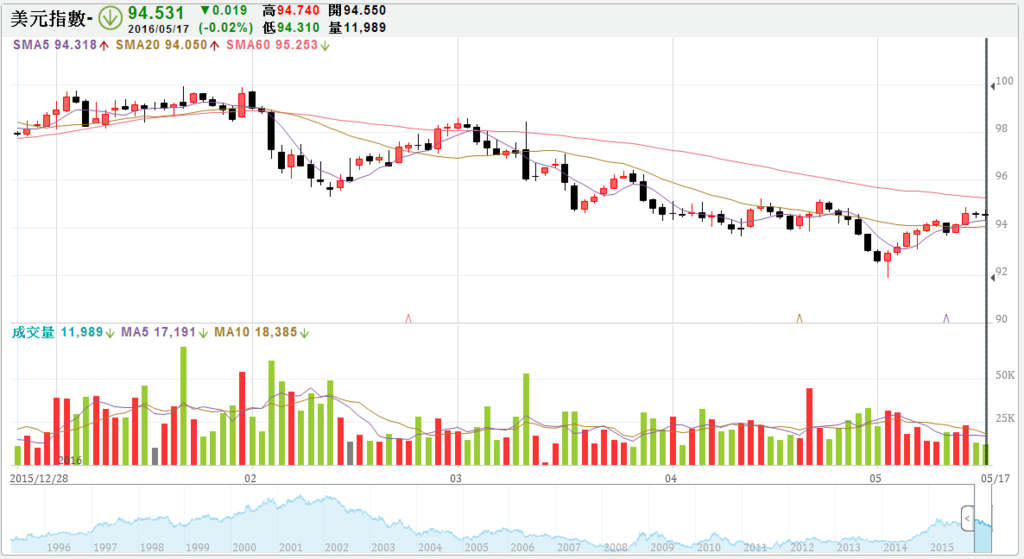The image size is (1024, 559).
Task: Click the SMA60 95.253 legend label
Action: (x=272, y=45)
